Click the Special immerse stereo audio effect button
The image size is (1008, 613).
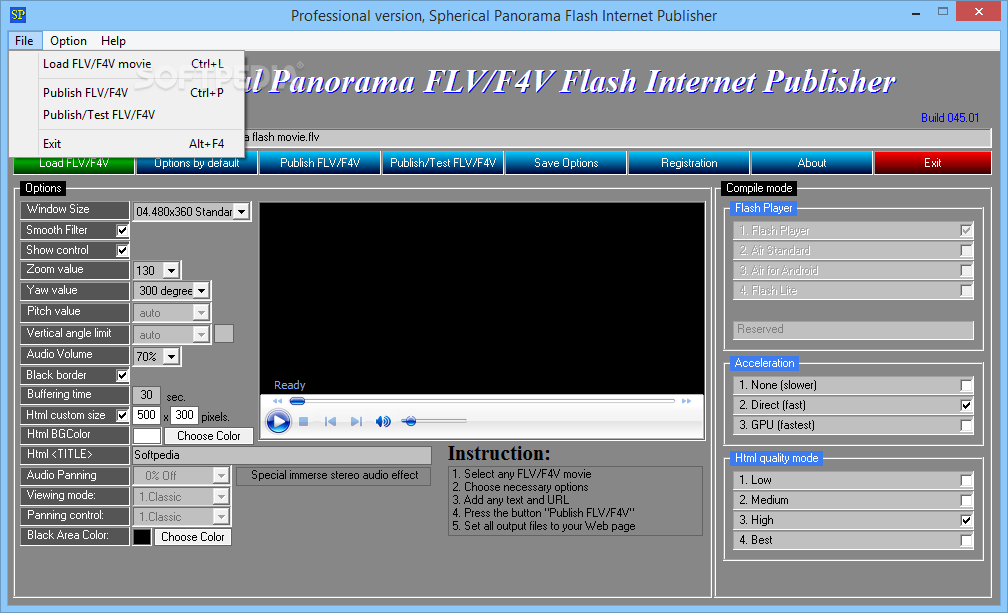pos(334,475)
